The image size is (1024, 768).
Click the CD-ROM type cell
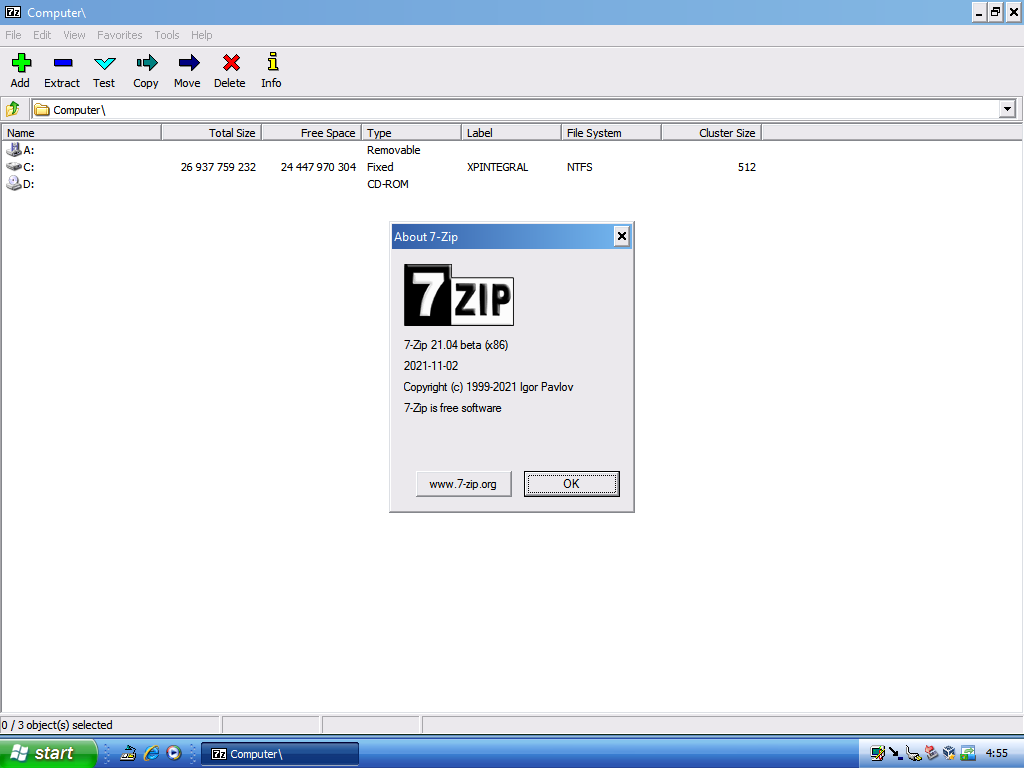pyautogui.click(x=387, y=184)
